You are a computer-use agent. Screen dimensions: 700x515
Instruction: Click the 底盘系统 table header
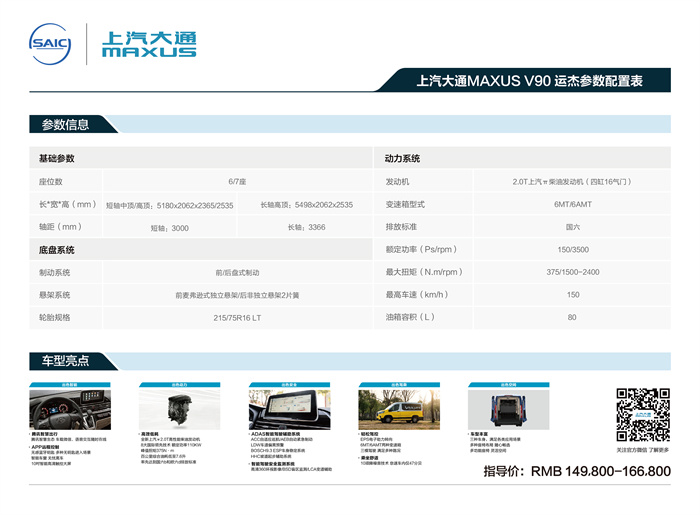click(x=57, y=249)
